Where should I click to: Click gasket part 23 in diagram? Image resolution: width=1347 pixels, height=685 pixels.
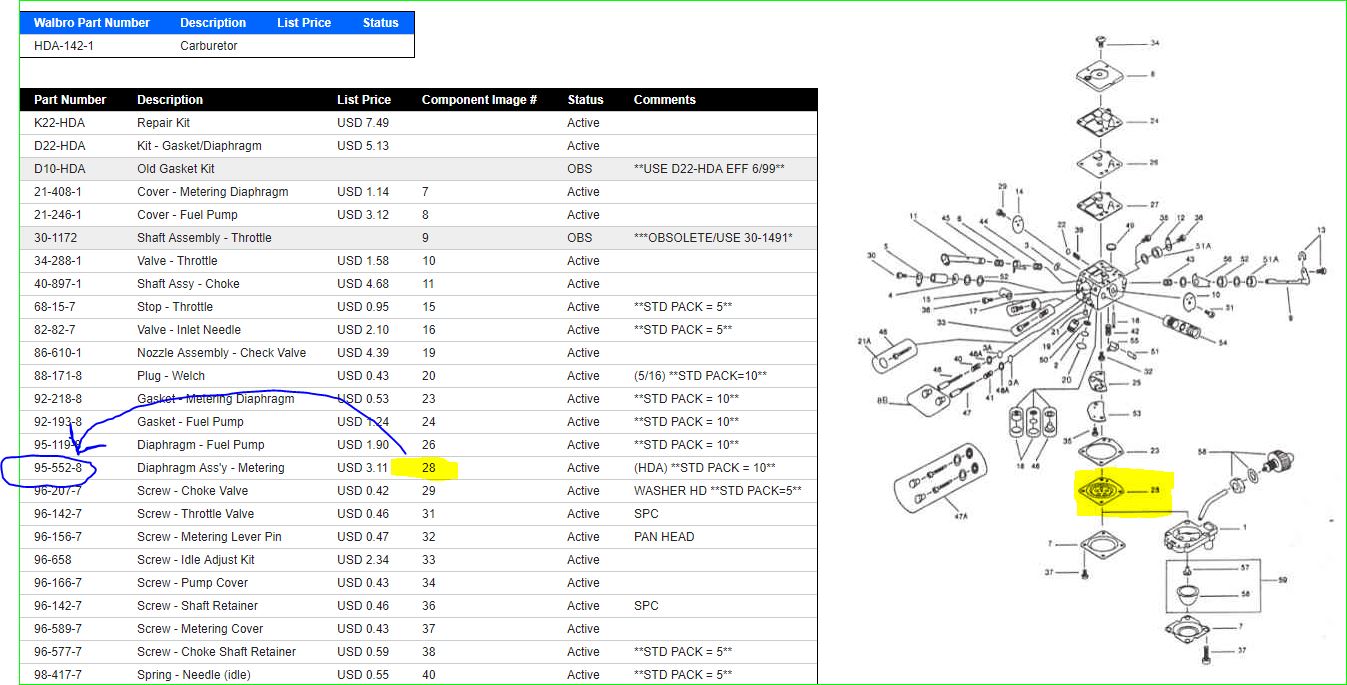[1109, 452]
